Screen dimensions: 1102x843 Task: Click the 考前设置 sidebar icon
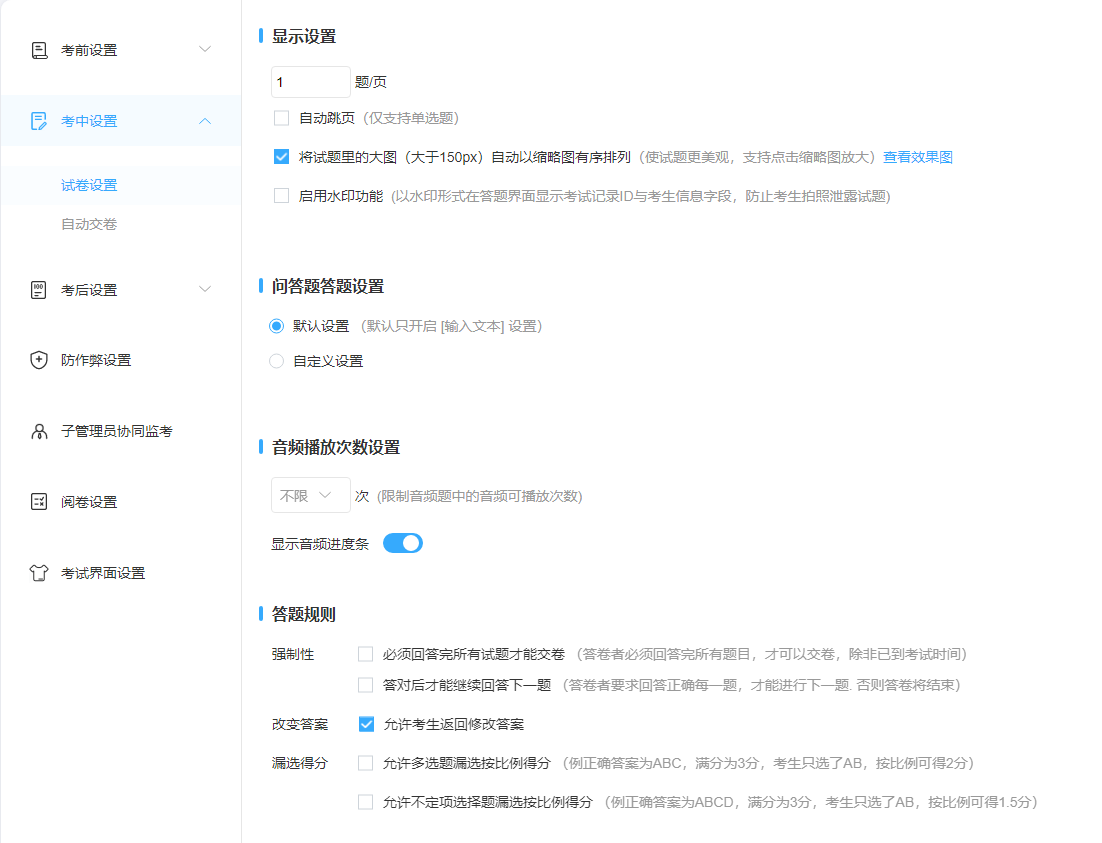[40, 48]
